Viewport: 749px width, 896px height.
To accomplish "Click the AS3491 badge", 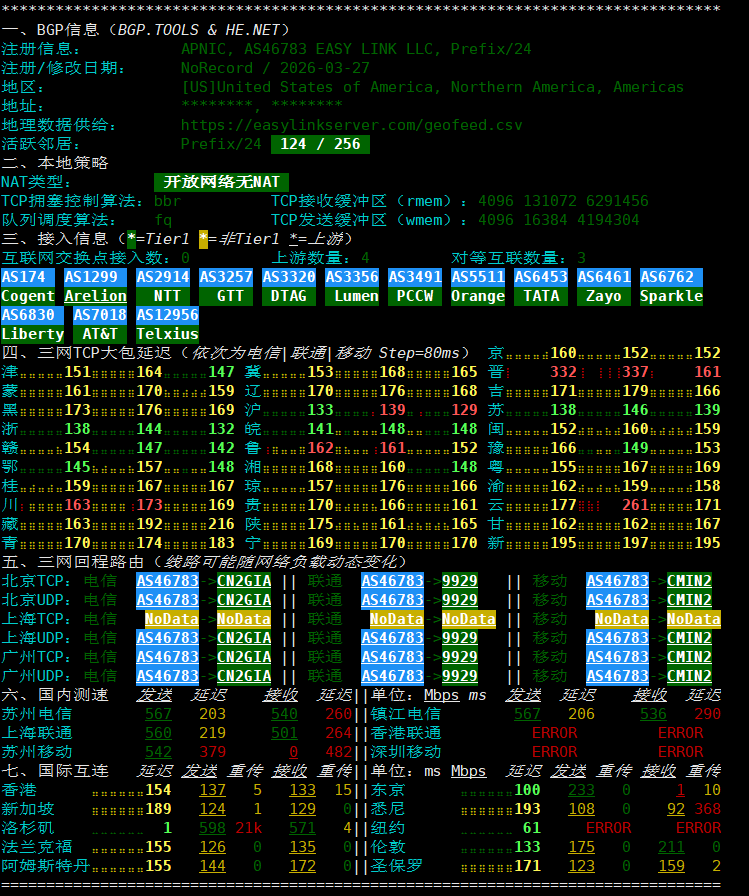I will pyautogui.click(x=415, y=277).
